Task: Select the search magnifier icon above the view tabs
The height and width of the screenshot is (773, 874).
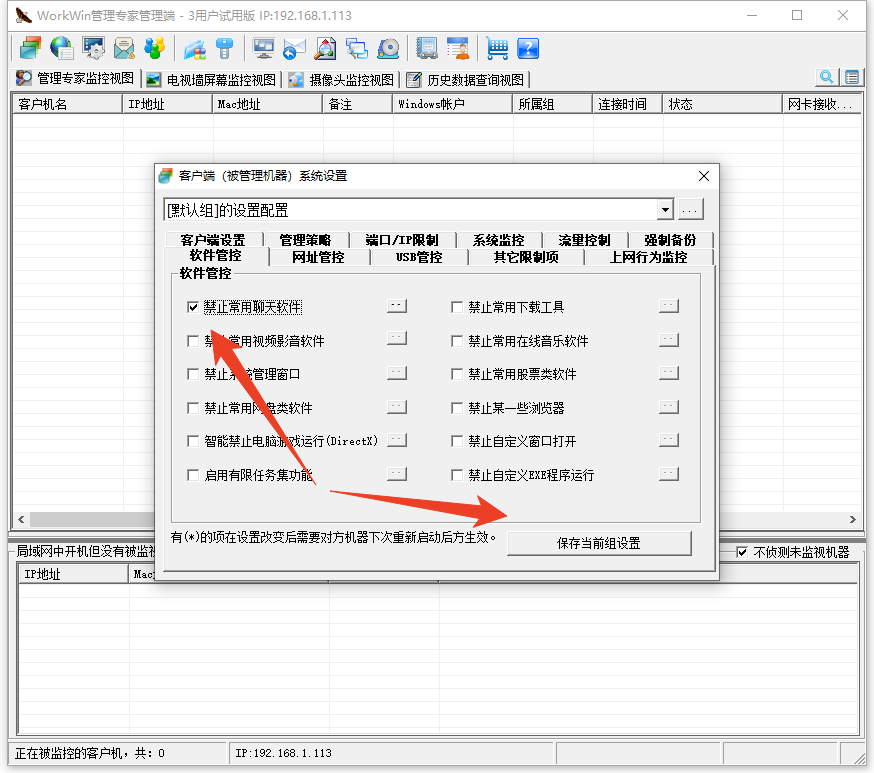Action: pyautogui.click(x=826, y=77)
